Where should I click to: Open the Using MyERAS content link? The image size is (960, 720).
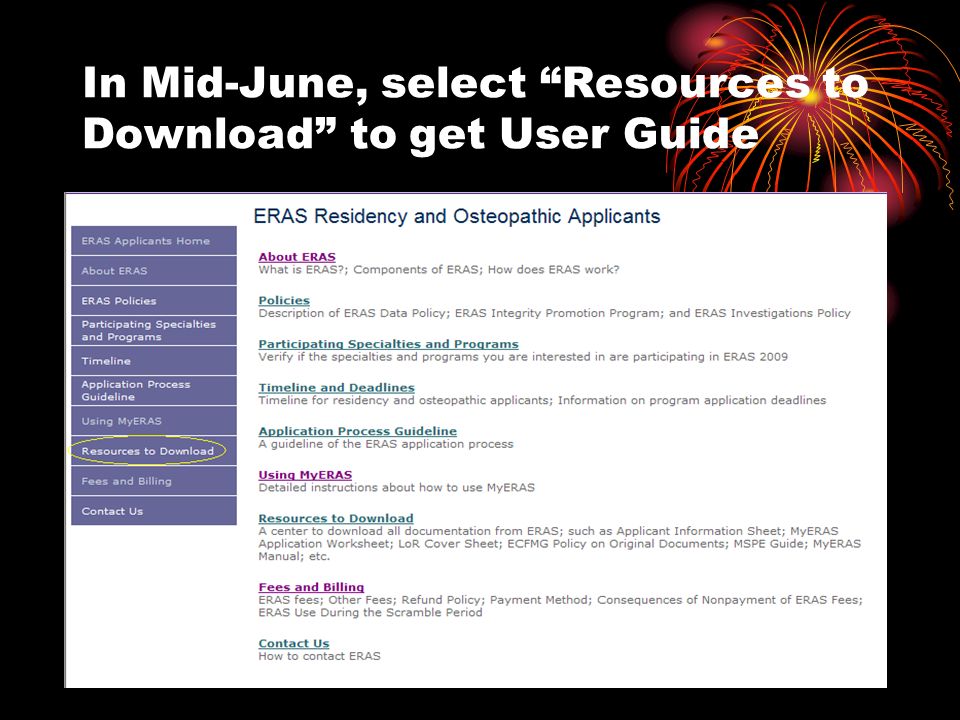click(x=305, y=474)
